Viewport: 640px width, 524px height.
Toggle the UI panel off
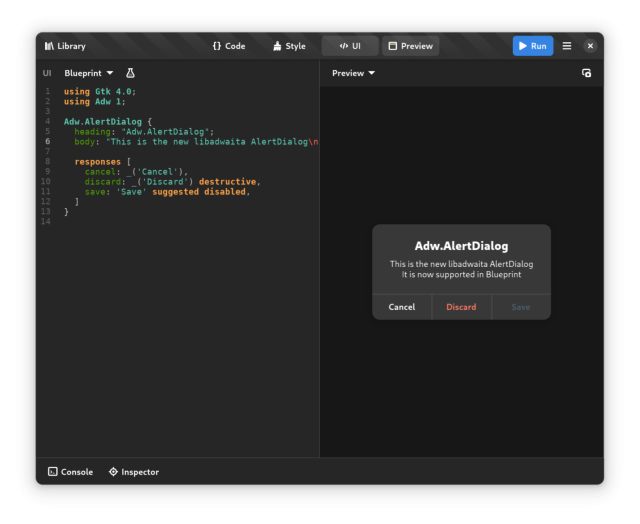(350, 46)
